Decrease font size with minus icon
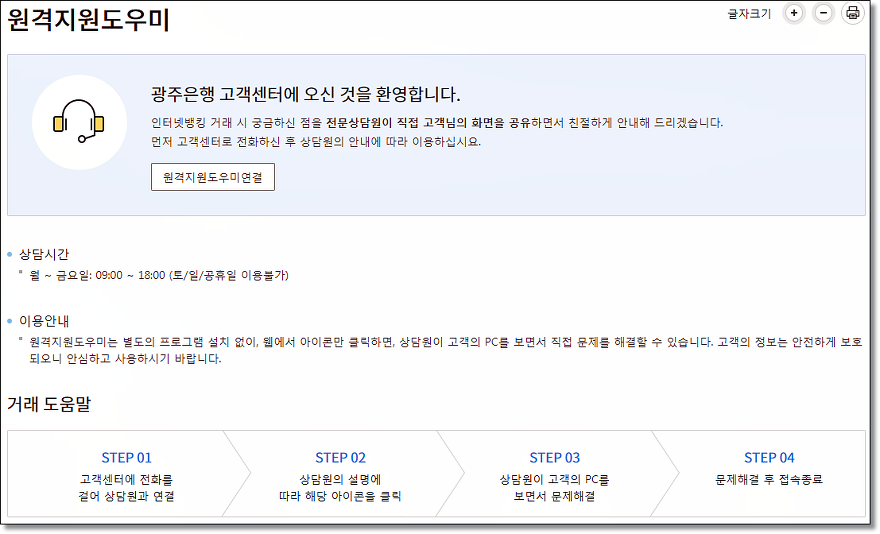This screenshot has height=534, width=880. [823, 13]
